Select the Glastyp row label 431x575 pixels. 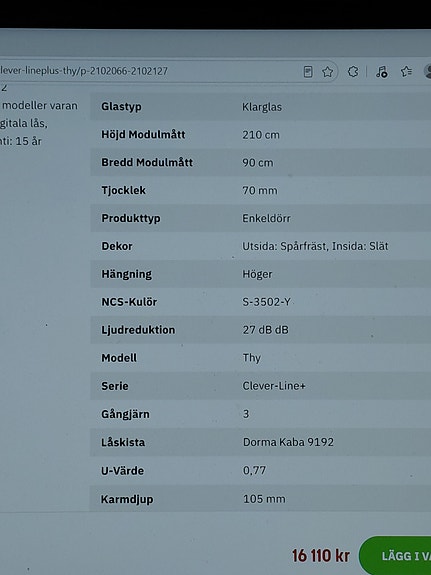tap(121, 107)
